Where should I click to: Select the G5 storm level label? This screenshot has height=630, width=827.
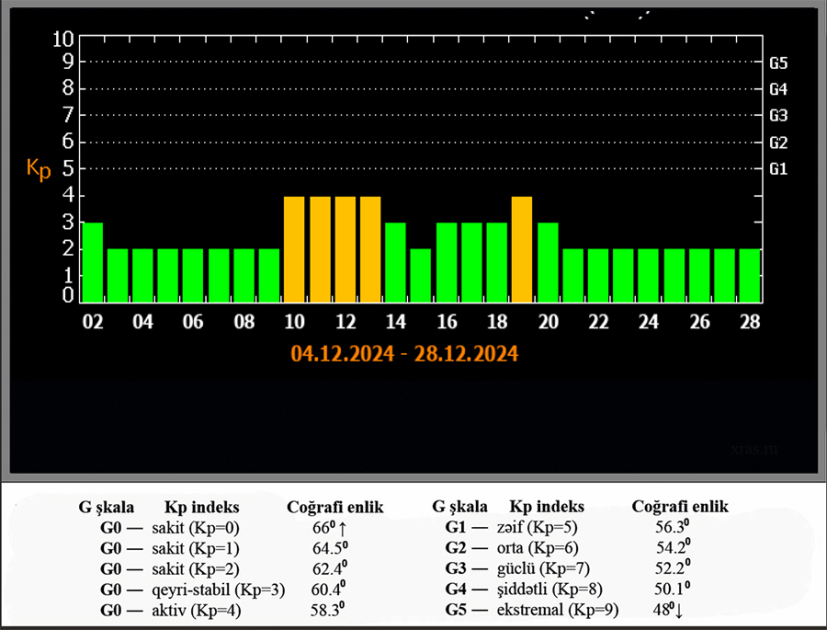point(778,63)
